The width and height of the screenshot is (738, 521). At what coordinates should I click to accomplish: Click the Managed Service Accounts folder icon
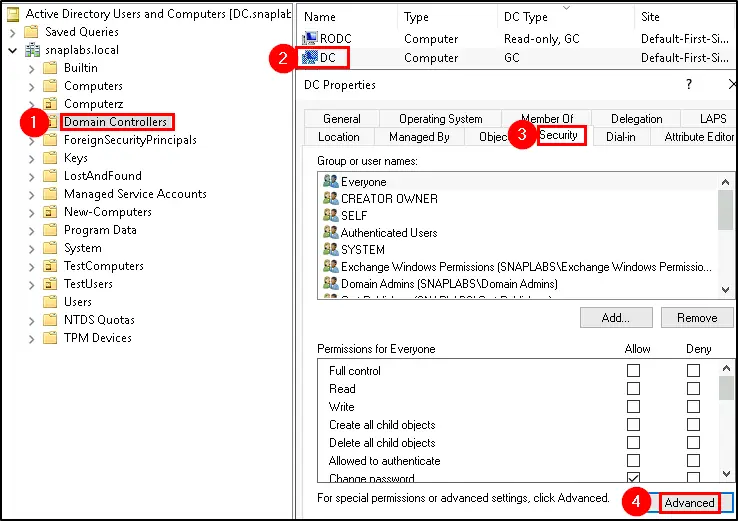[50, 194]
